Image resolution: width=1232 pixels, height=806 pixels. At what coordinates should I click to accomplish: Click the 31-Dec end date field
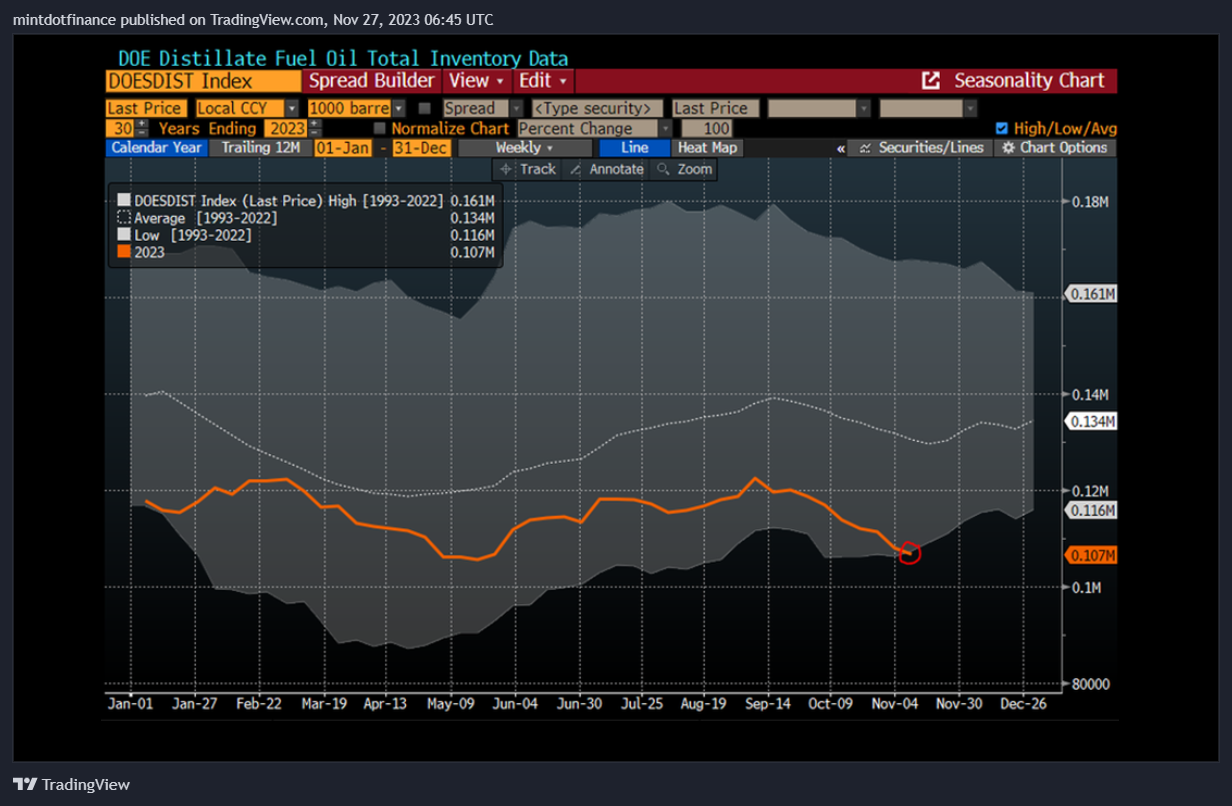[x=420, y=147]
